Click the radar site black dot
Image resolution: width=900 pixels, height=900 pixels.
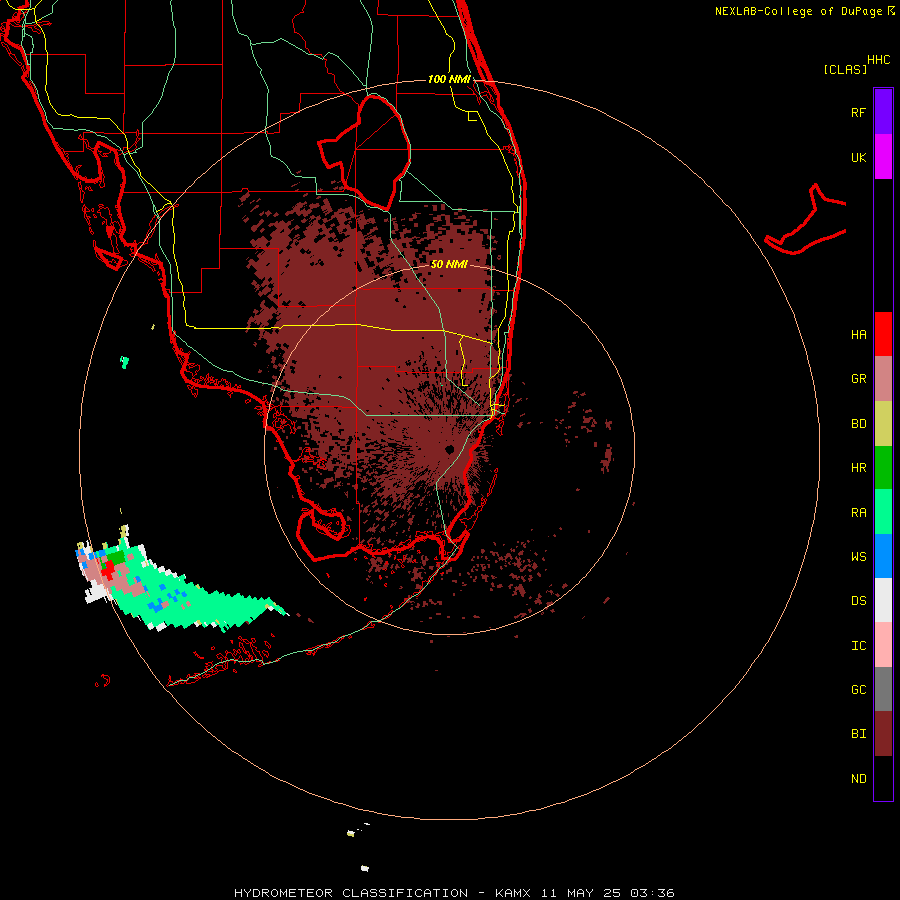tap(449, 449)
